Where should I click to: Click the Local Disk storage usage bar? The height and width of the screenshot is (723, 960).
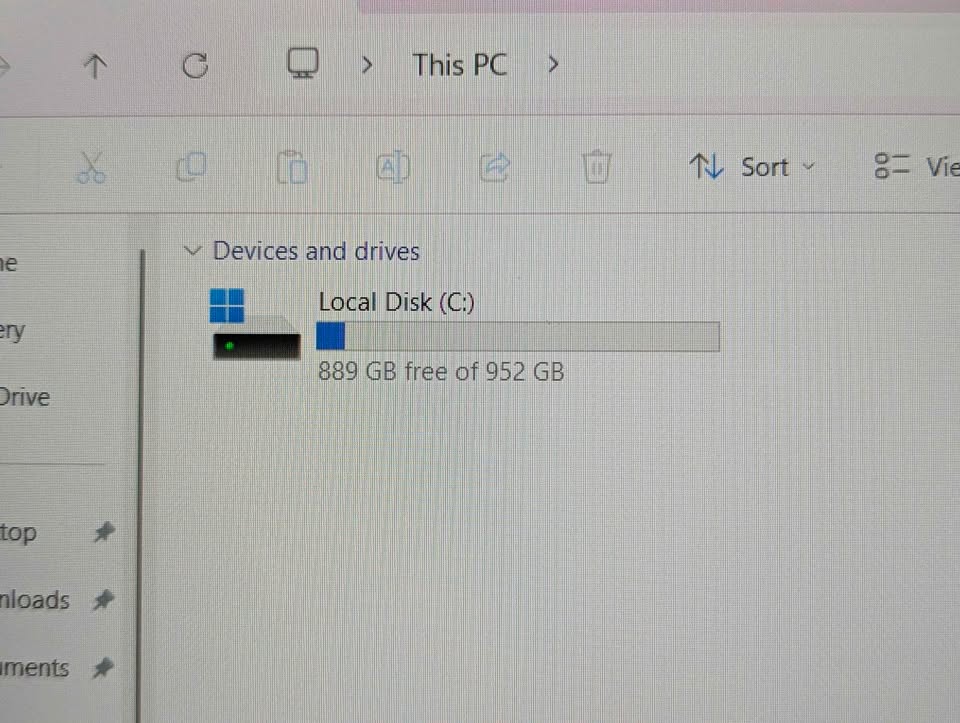point(518,337)
